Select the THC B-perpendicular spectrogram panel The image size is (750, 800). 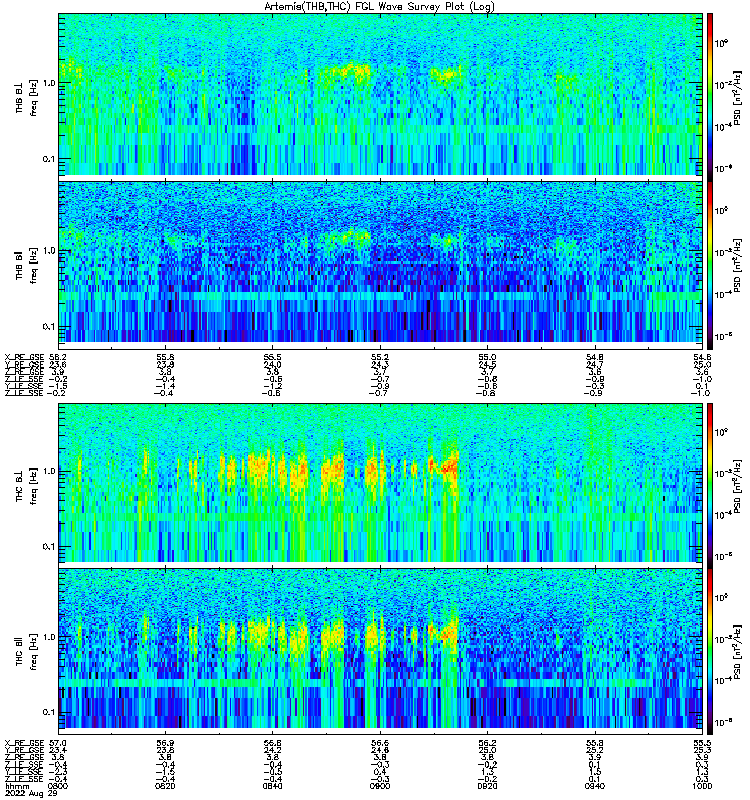tap(381, 483)
